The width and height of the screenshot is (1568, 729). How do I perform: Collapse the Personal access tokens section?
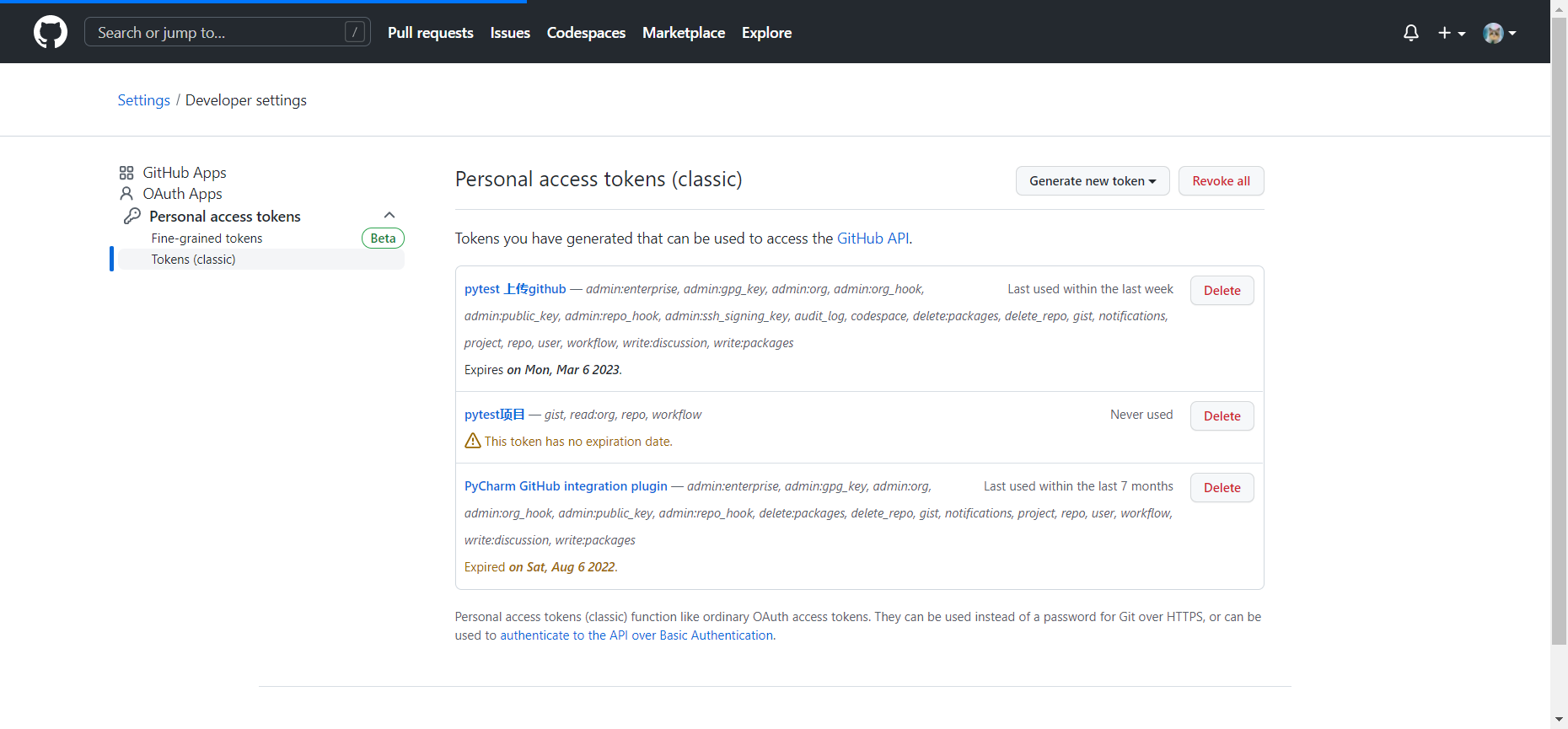pos(389,216)
